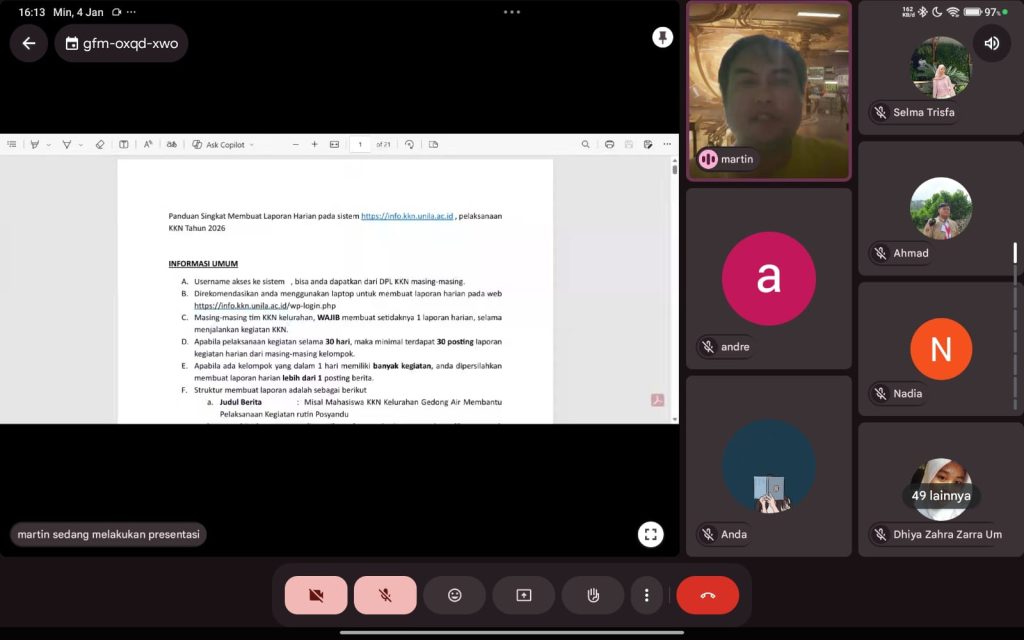This screenshot has height=640, width=1024.
Task: Turn on the camera
Action: click(x=316, y=595)
